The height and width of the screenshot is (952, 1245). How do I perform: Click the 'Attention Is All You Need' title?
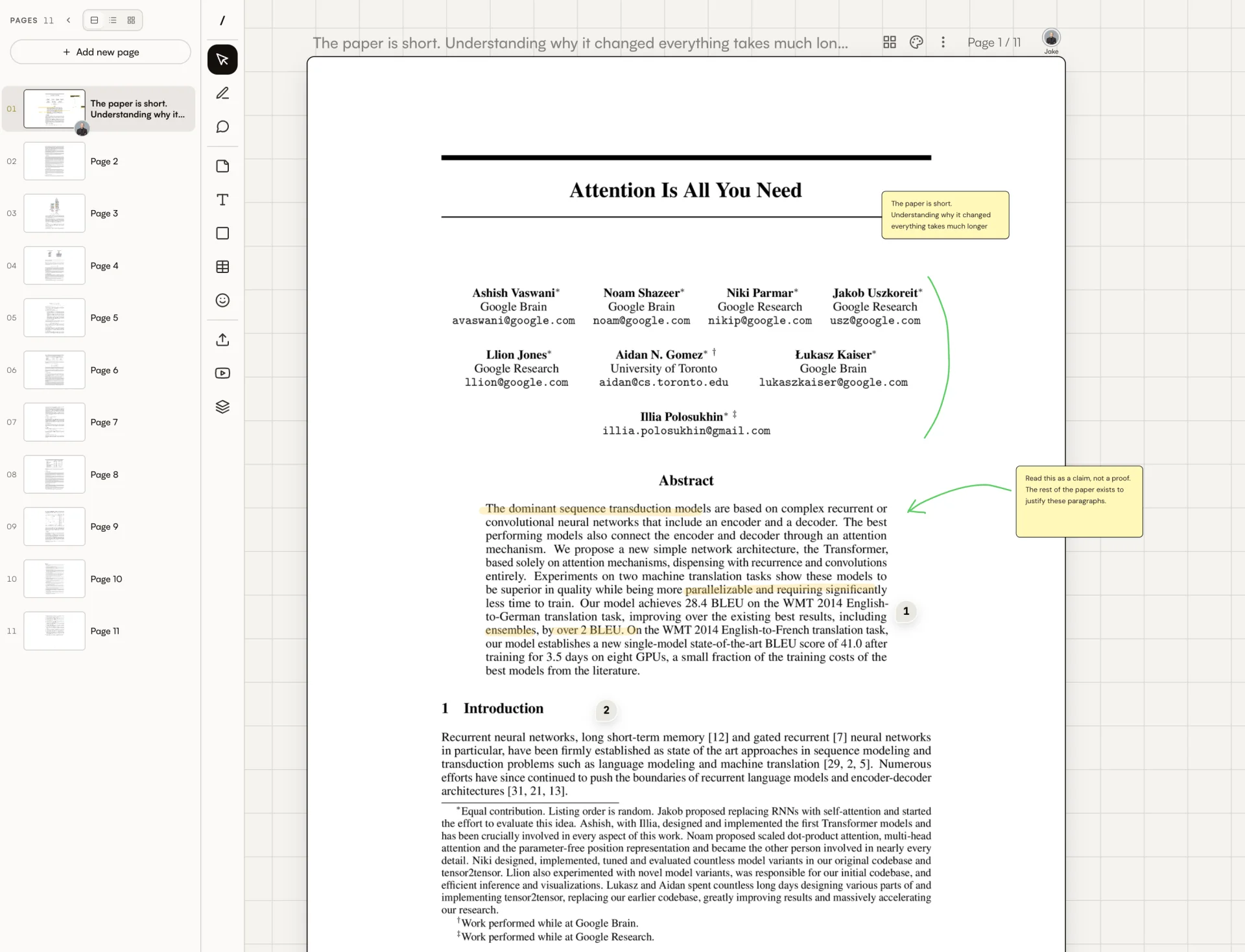pos(685,190)
